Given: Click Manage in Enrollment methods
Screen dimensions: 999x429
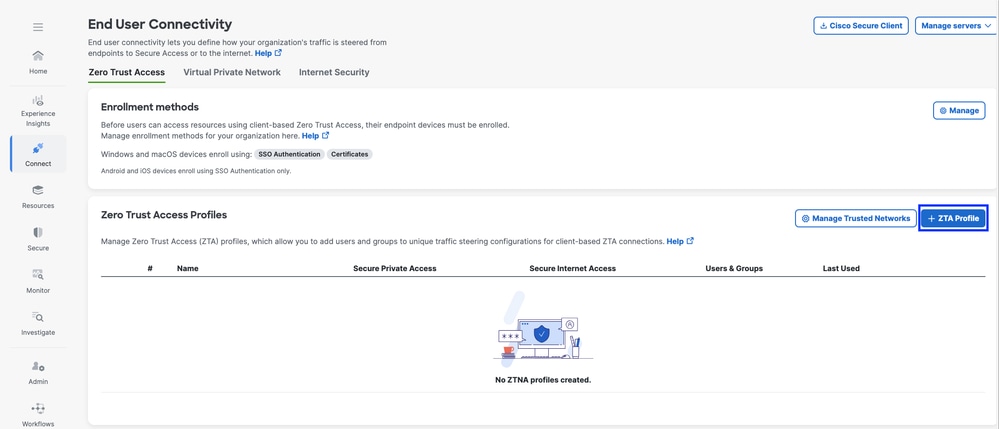Looking at the screenshot, I should (x=959, y=110).
